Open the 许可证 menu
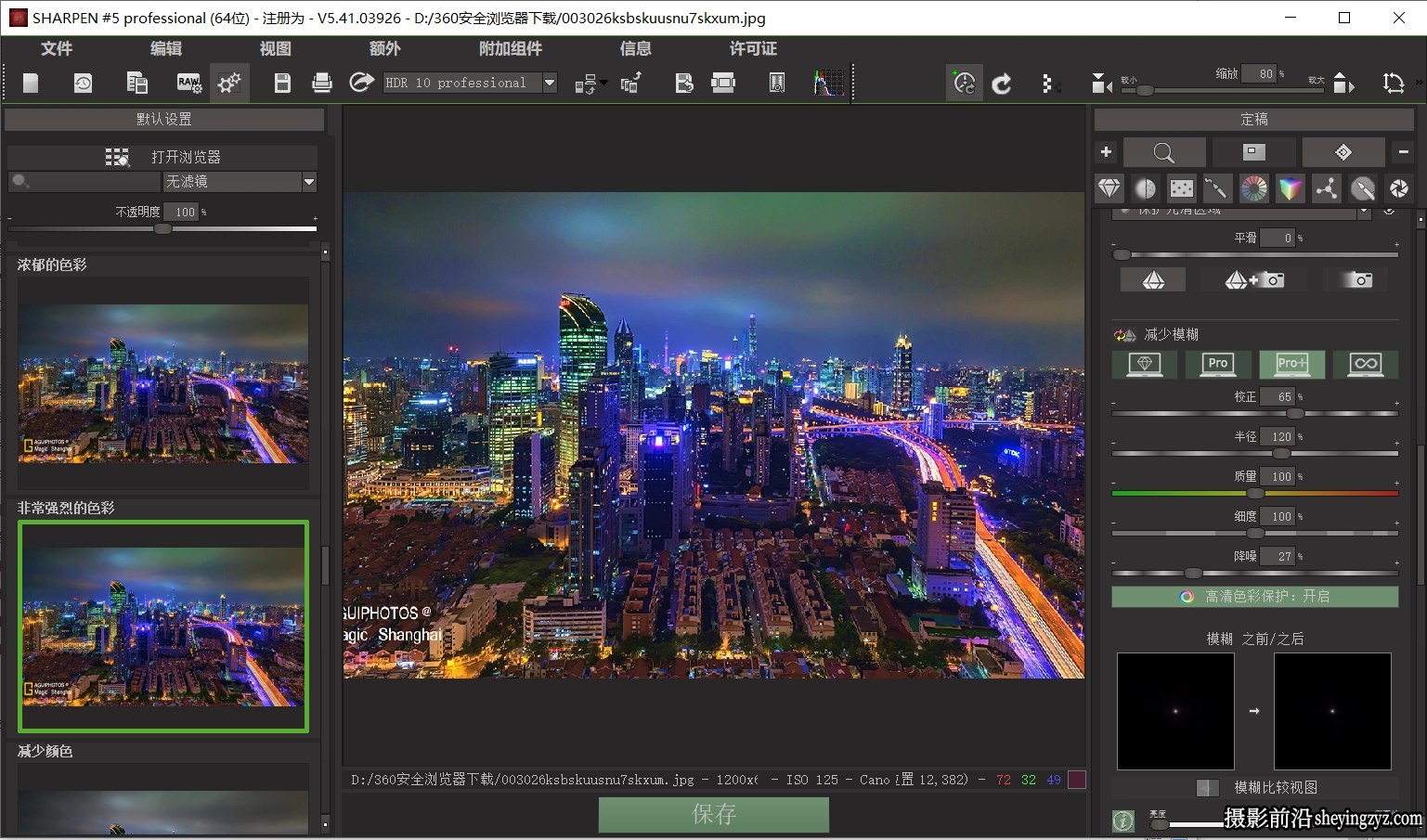The width and height of the screenshot is (1427, 840). pos(753,48)
